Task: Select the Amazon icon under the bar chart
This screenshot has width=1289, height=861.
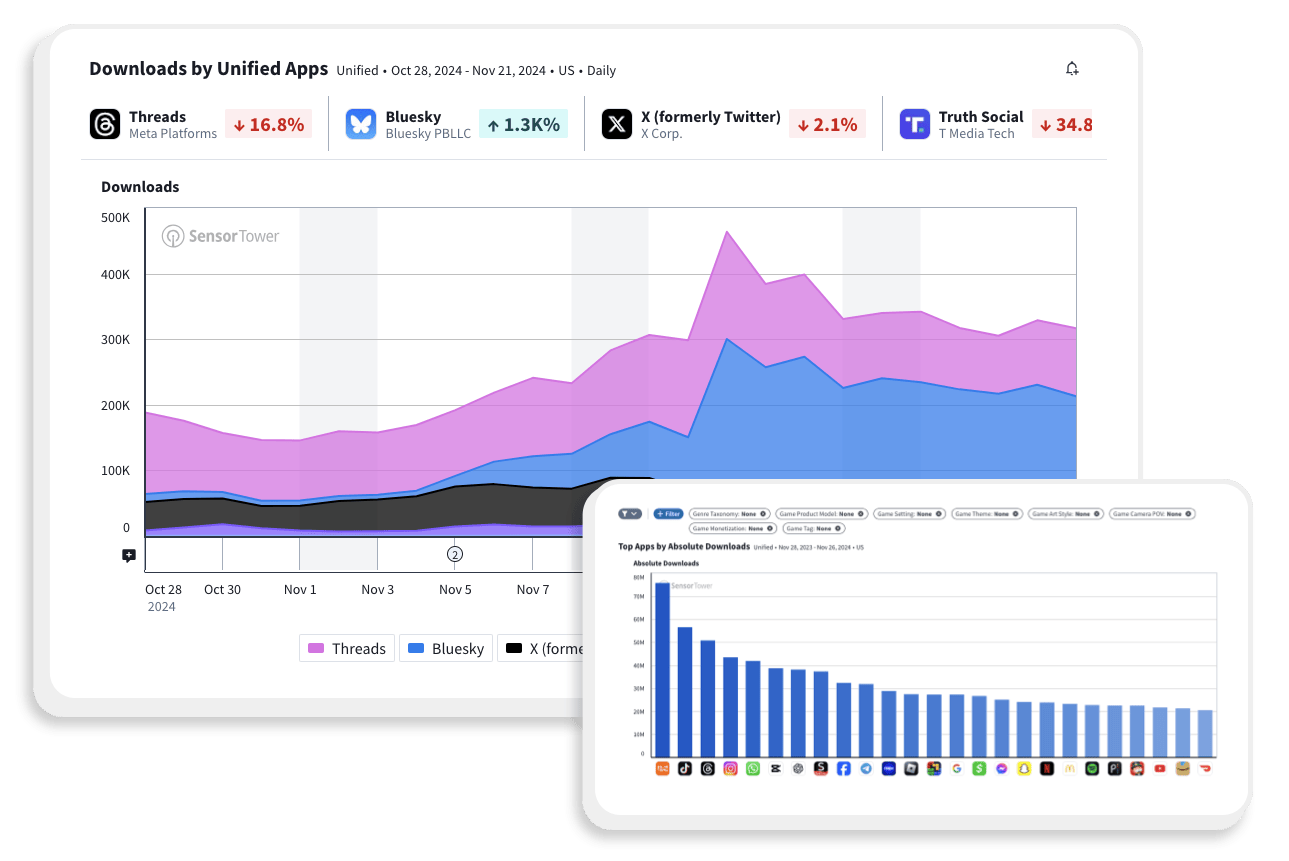Action: coord(1182,769)
